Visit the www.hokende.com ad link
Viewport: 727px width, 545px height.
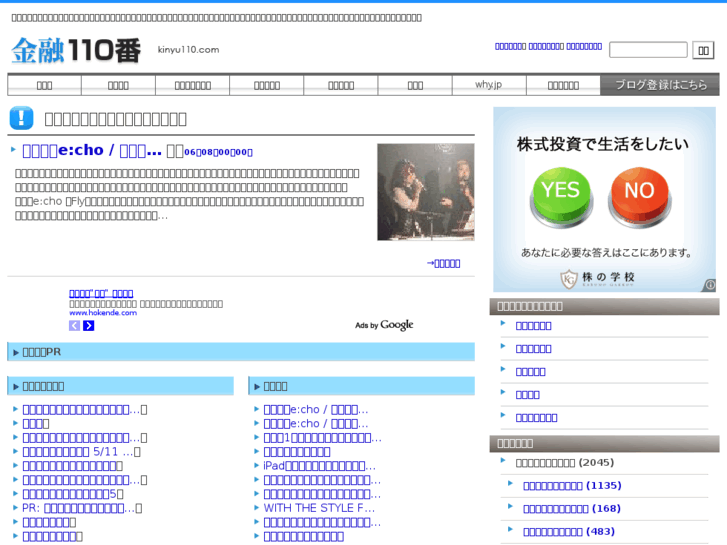103,313
